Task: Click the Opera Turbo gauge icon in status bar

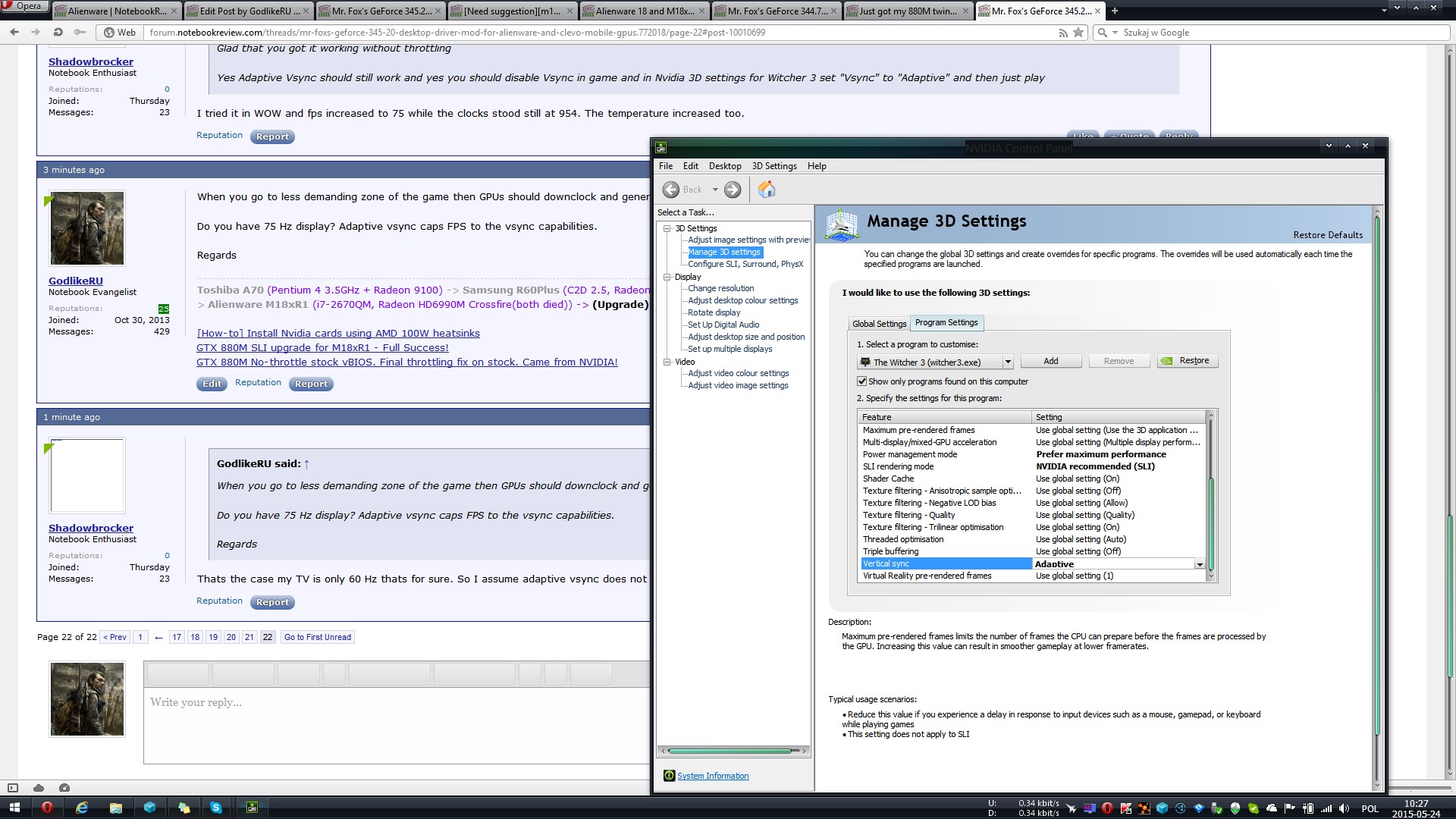Action: click(x=64, y=788)
